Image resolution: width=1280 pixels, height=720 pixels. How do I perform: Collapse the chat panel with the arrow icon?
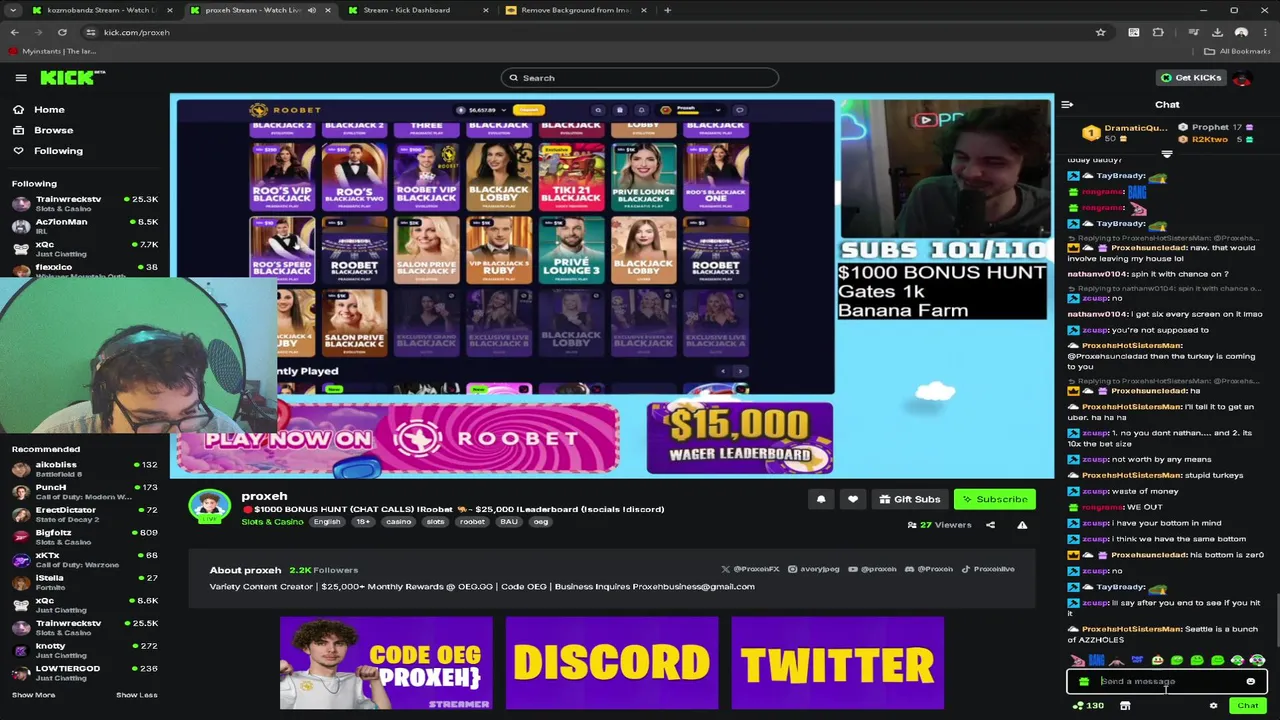(1067, 104)
